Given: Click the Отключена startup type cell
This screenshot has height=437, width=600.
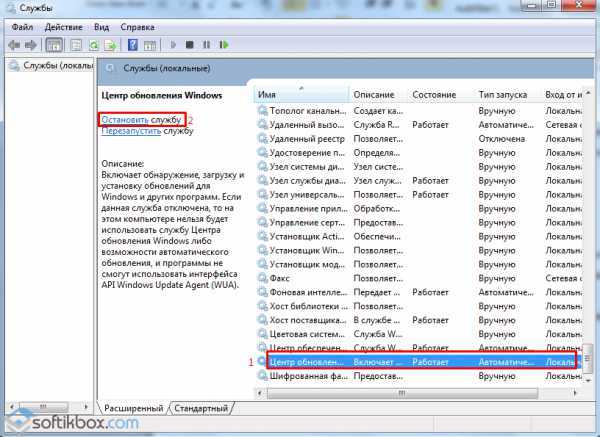Looking at the screenshot, I should point(501,139).
